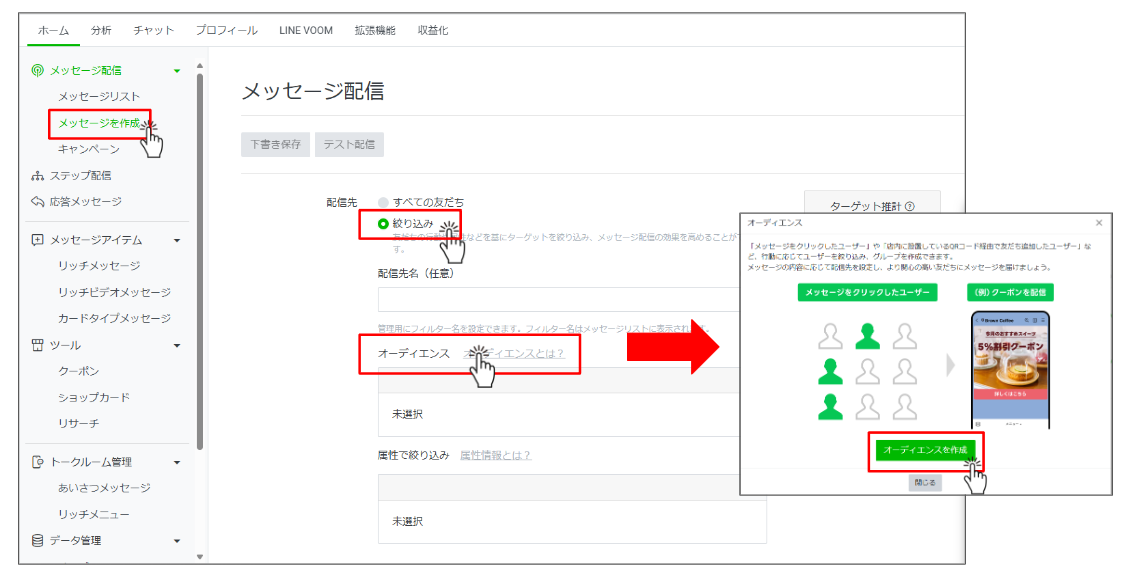Click the sidebar scrollbar up arrow
Image resolution: width=1125 pixels, height=579 pixels.
point(199,66)
